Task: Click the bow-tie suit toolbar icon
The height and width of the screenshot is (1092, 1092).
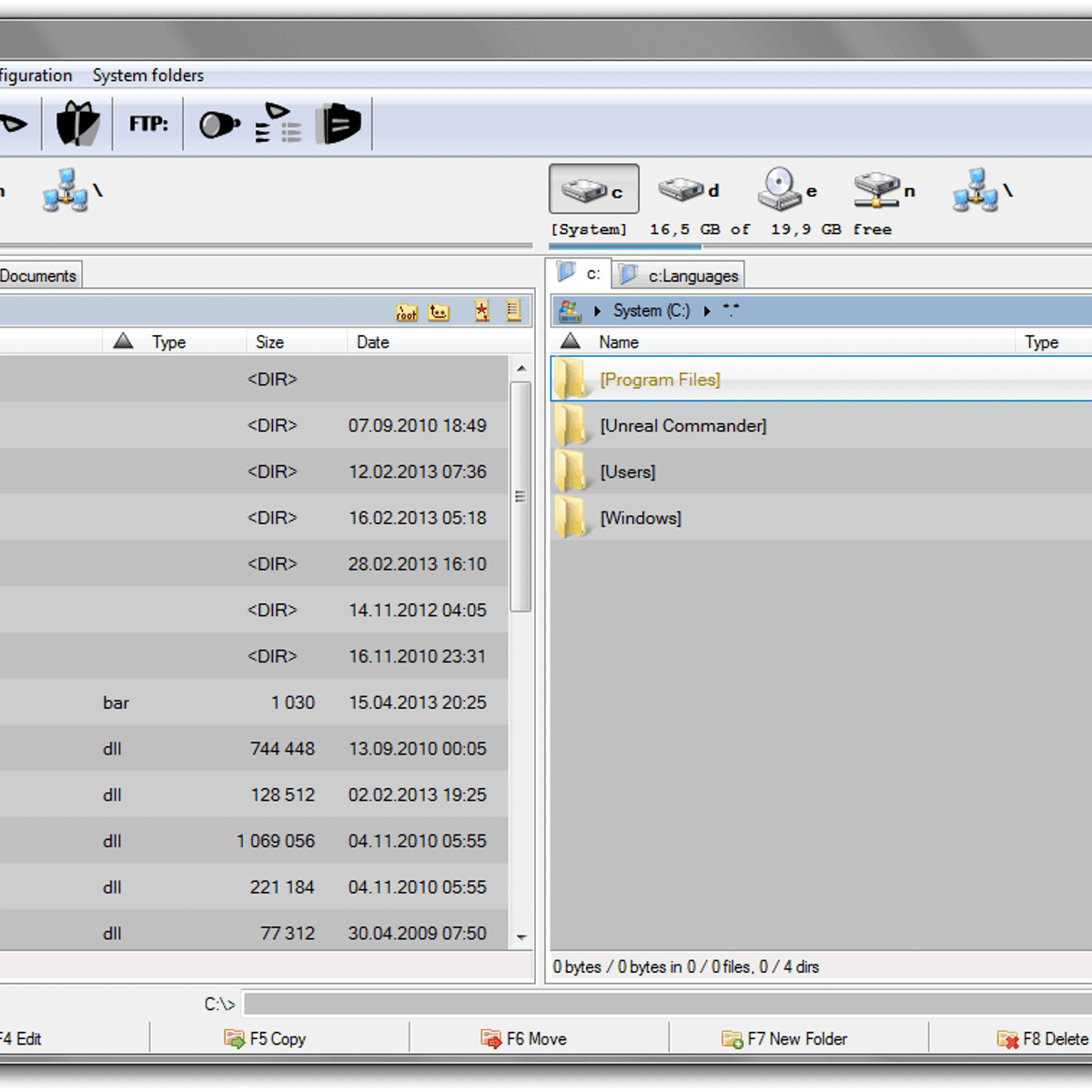Action: pyautogui.click(x=77, y=124)
